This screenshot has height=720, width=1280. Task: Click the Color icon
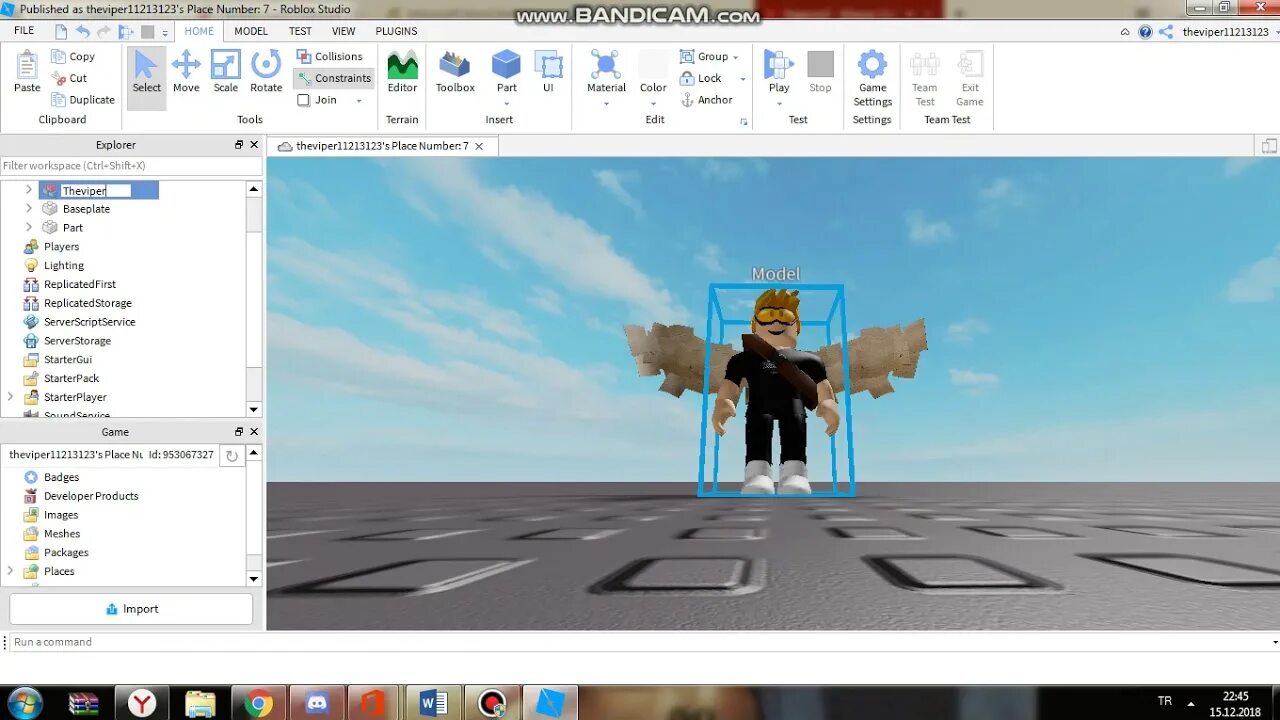(653, 66)
